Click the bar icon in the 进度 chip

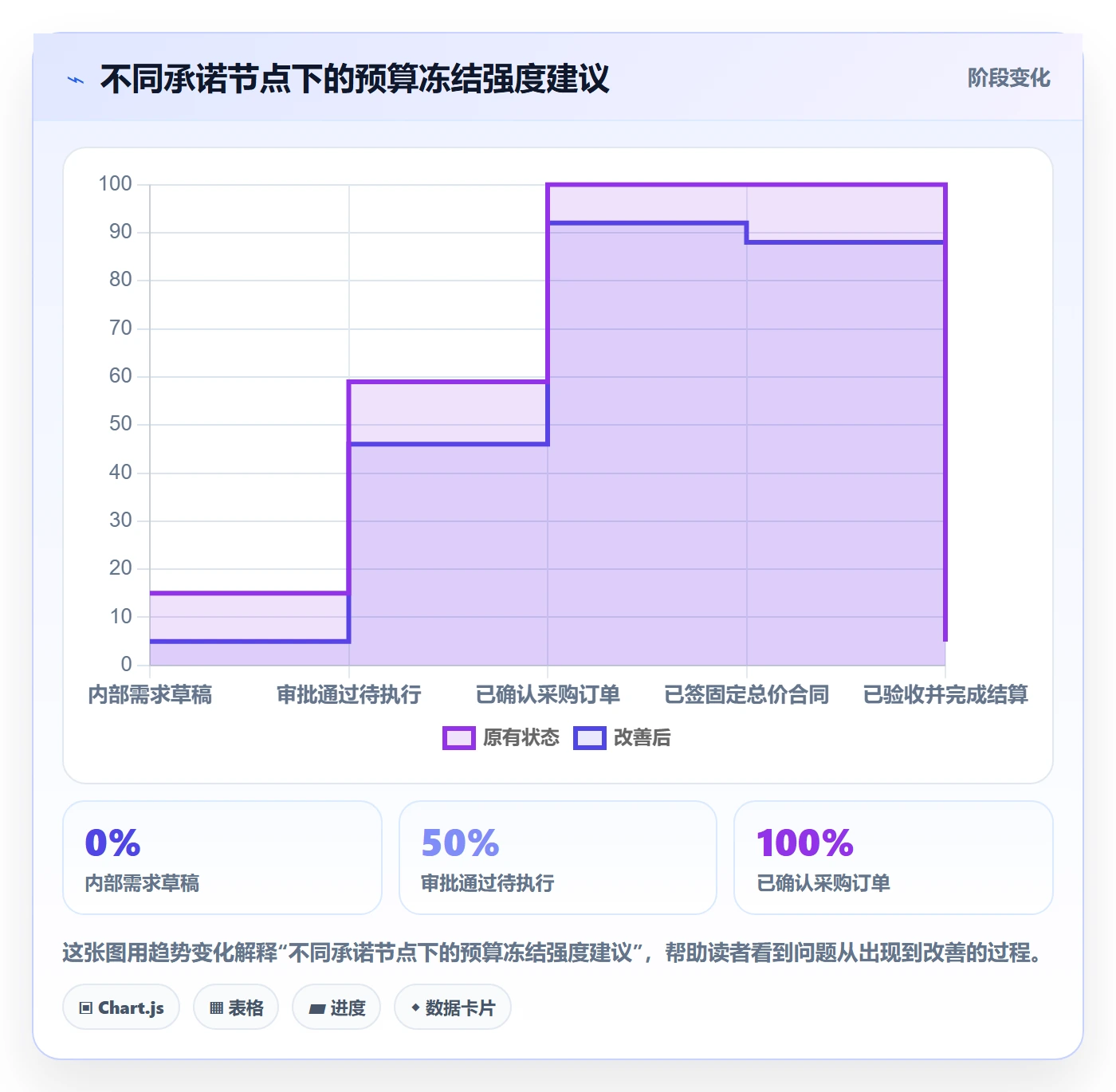coord(317,1009)
